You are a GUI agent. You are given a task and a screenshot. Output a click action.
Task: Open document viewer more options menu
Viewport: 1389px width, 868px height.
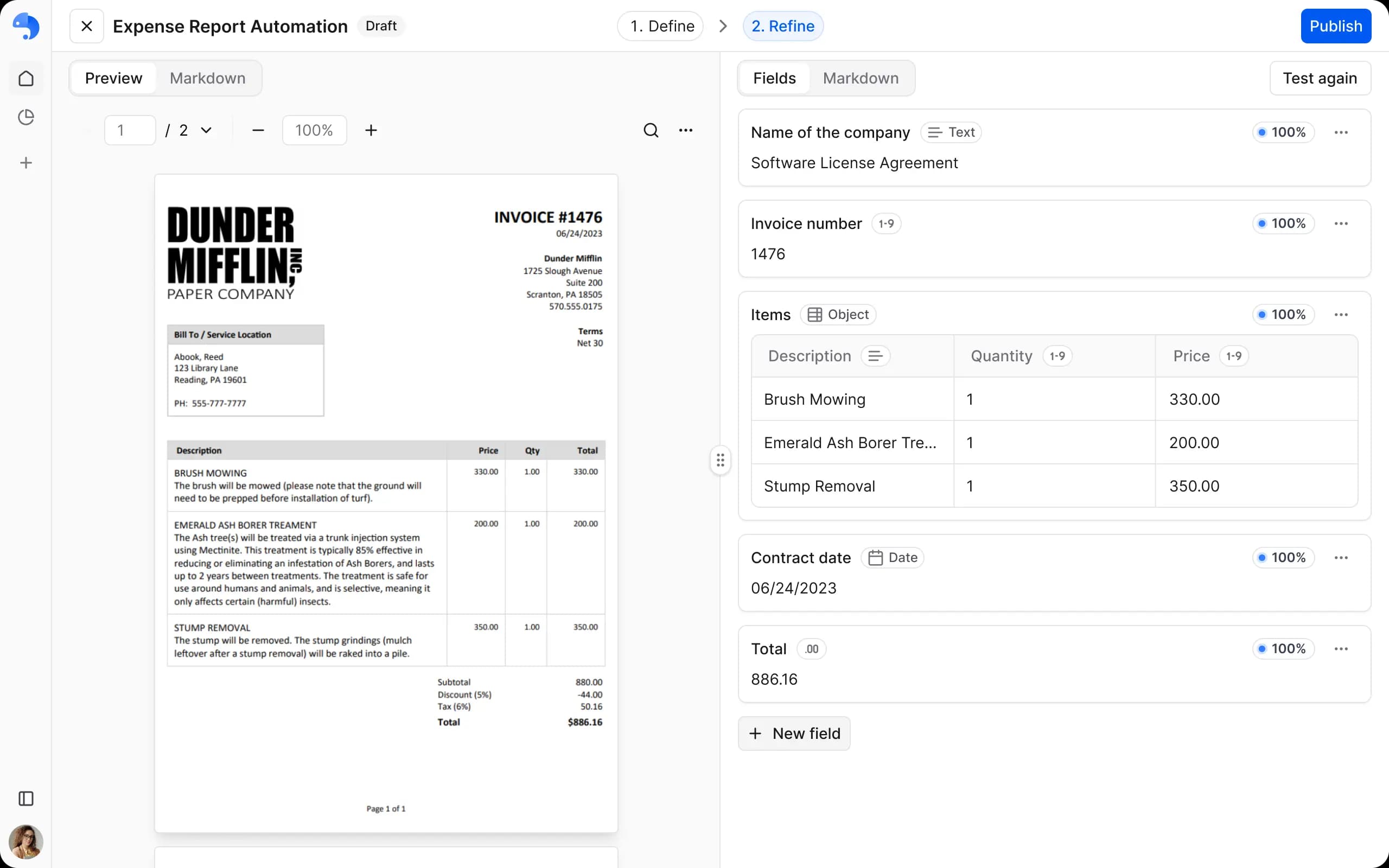click(685, 130)
